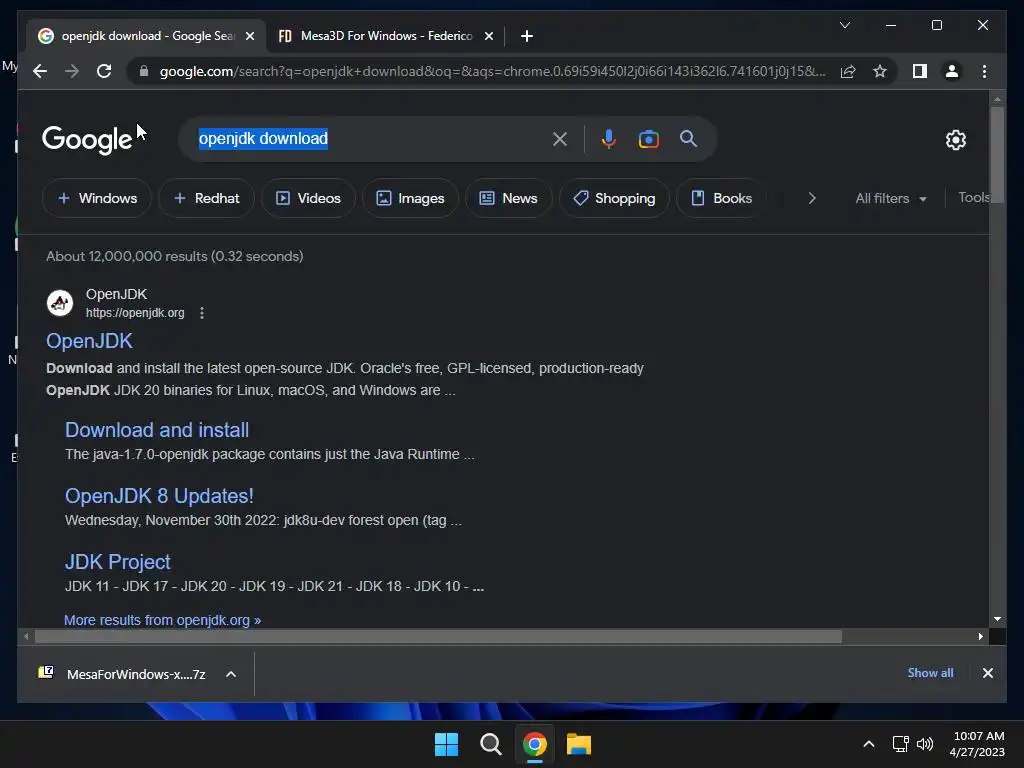Close the openjdk download tab
Image resolution: width=1024 pixels, height=768 pixels.
(249, 36)
